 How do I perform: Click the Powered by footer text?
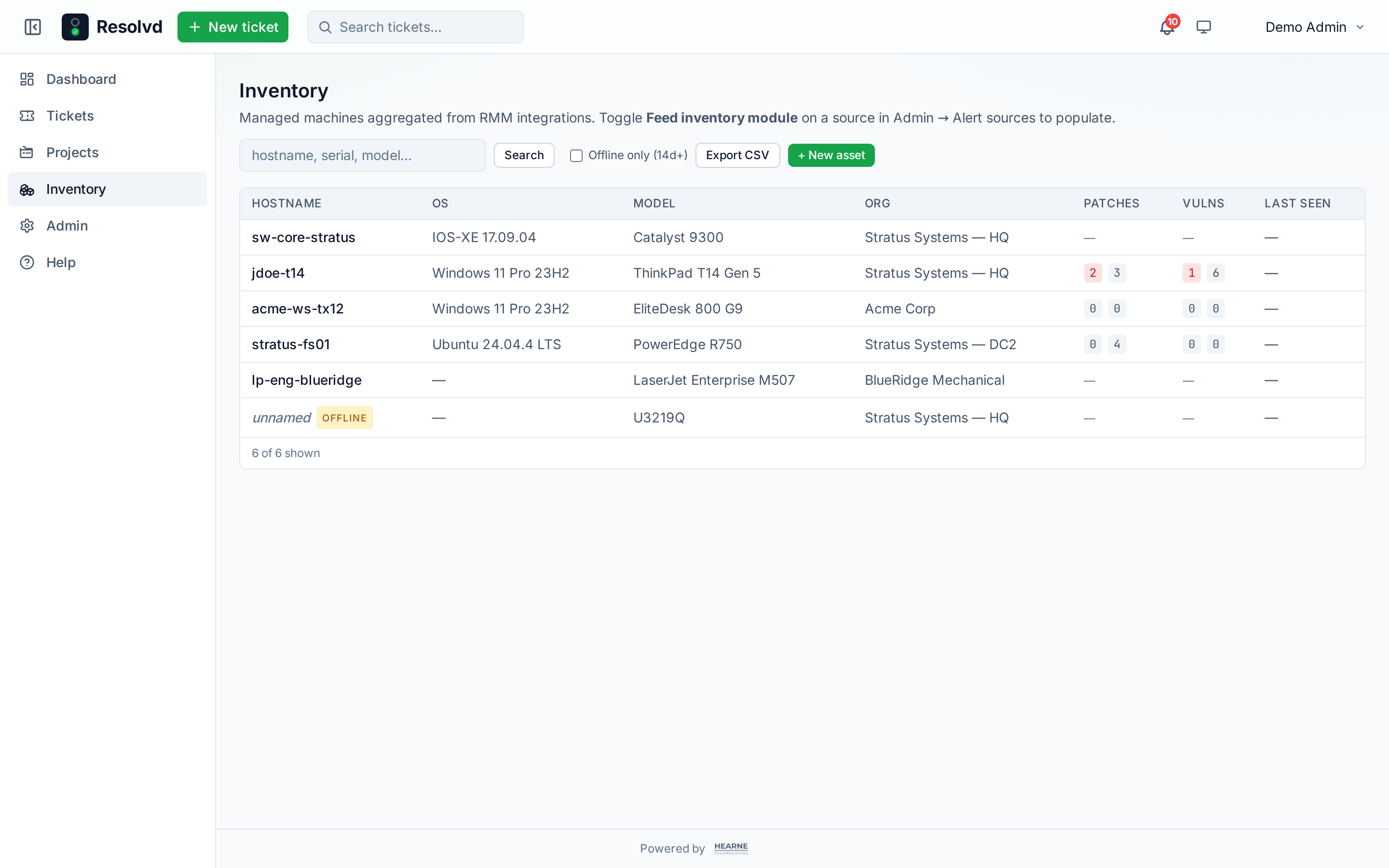[x=672, y=849]
